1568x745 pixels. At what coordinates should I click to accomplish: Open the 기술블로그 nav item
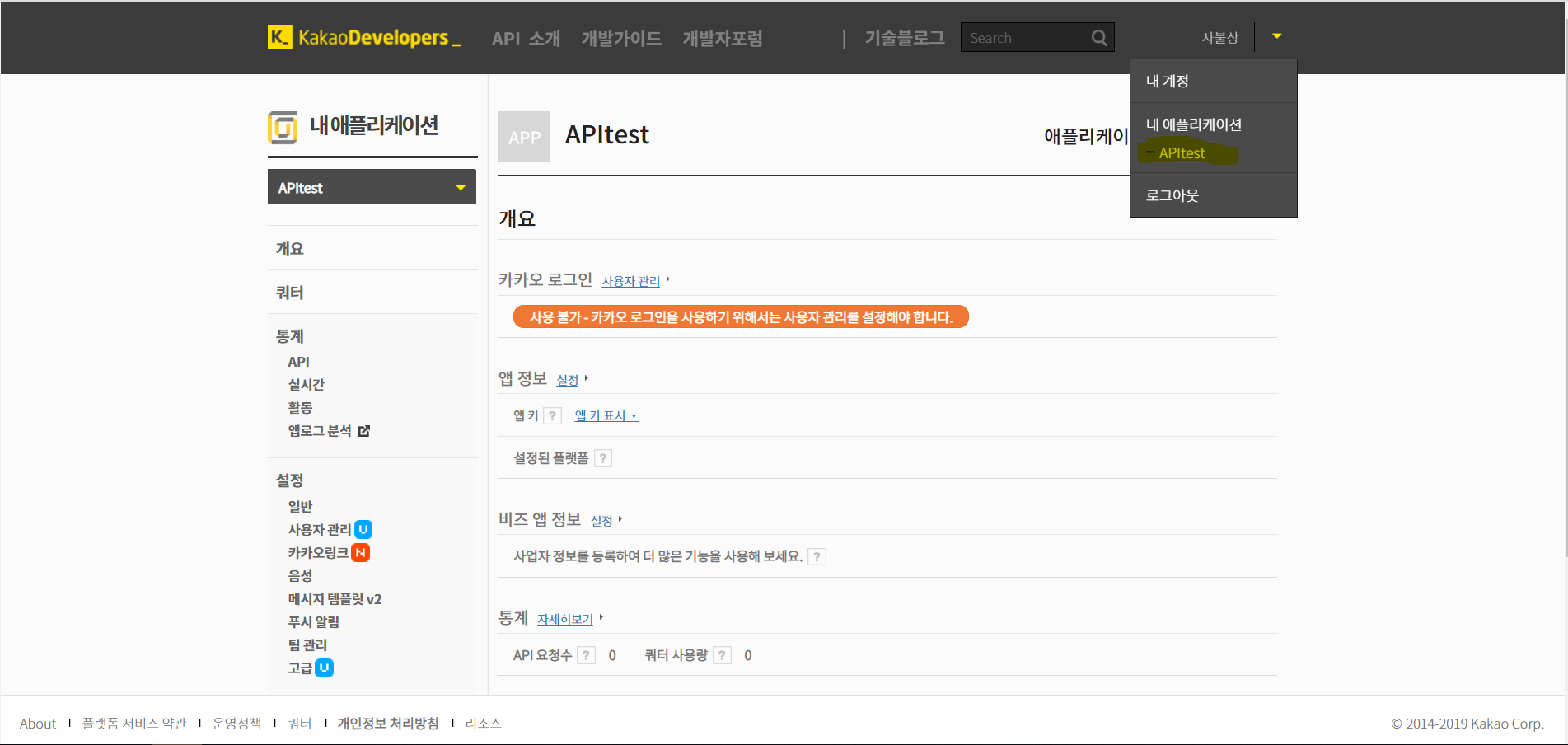point(904,38)
